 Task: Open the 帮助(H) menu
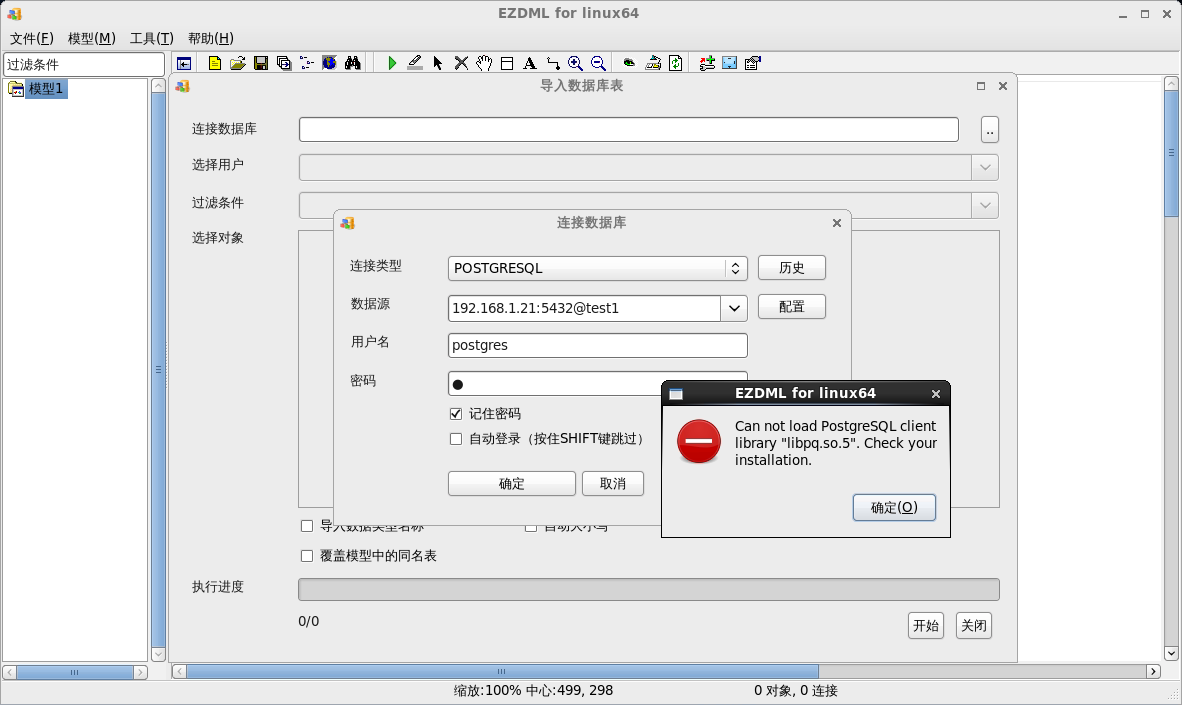[x=210, y=38]
